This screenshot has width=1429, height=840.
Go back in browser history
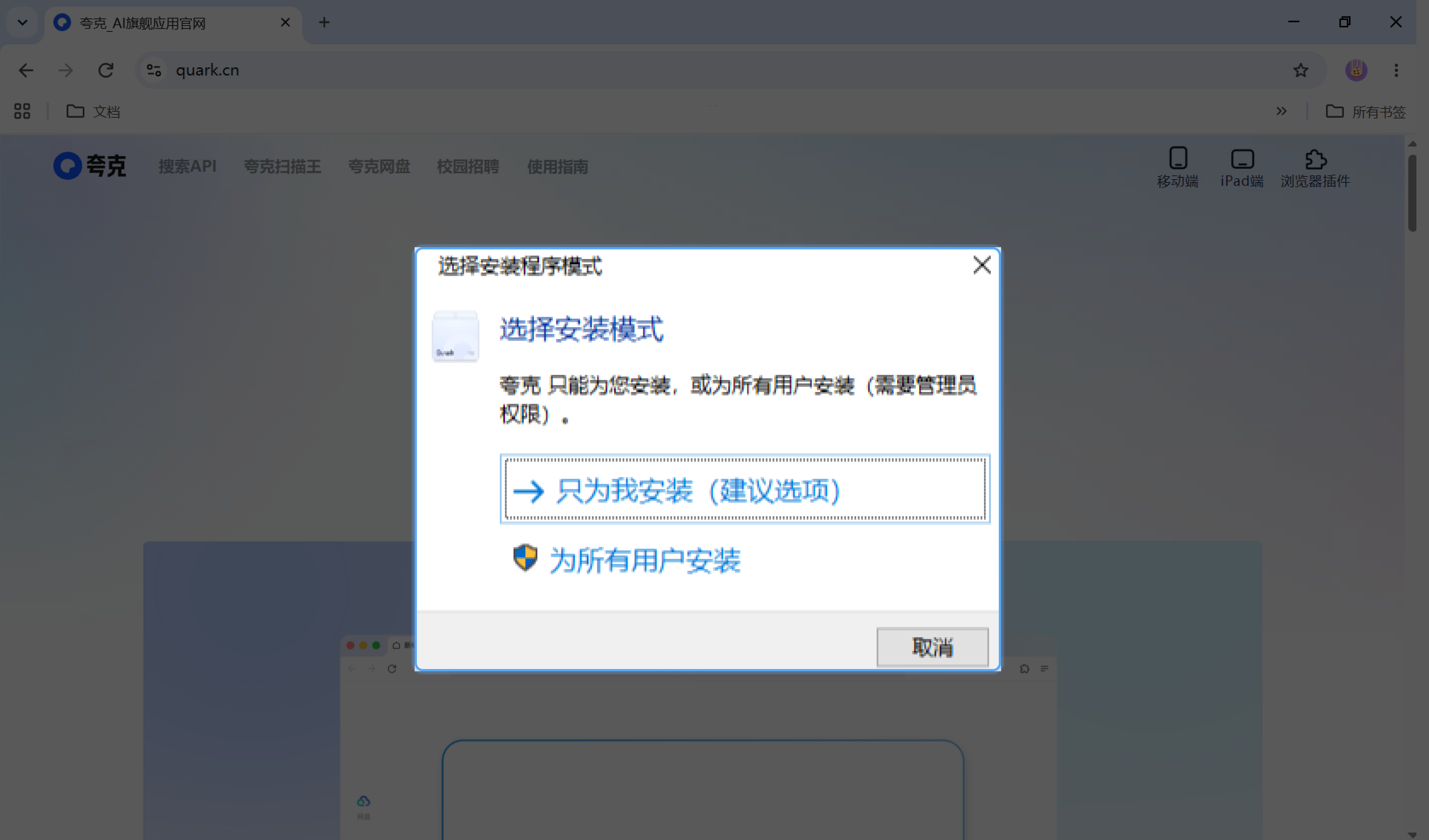point(26,70)
